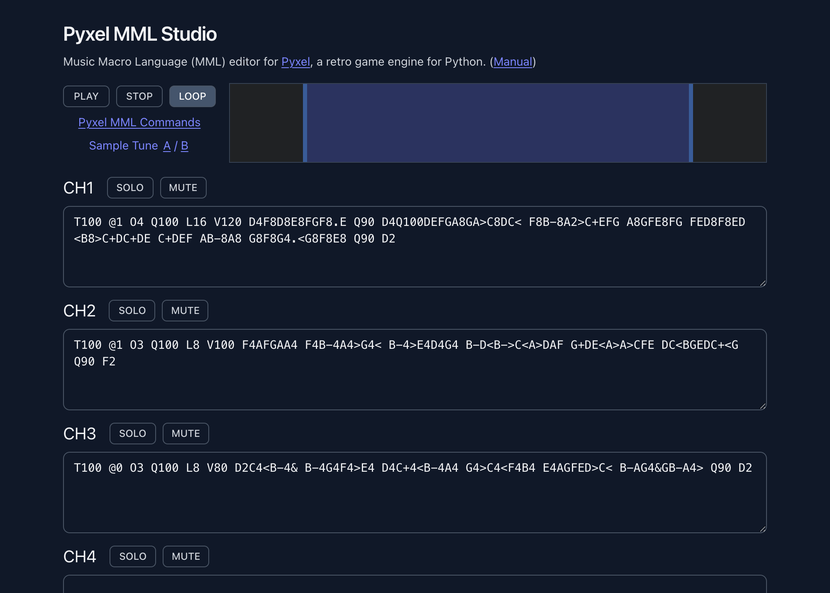Solo channel CH1
This screenshot has width=830, height=593.
pyautogui.click(x=130, y=188)
